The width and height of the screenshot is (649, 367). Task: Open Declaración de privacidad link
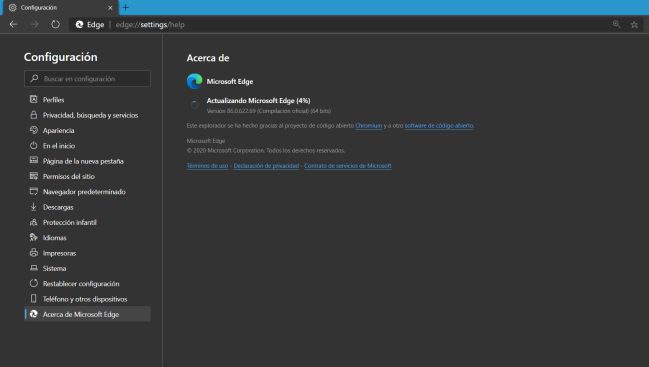click(x=266, y=166)
